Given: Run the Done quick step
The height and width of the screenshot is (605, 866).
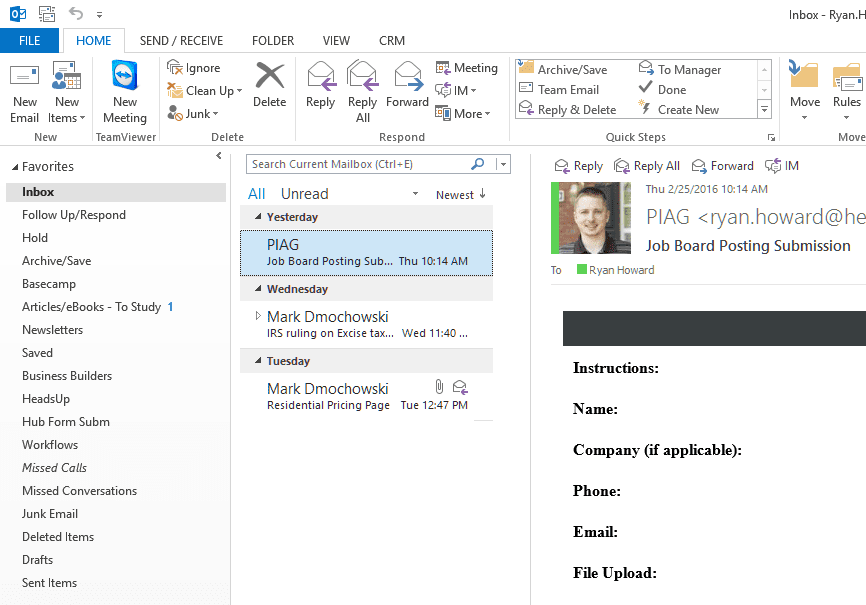Looking at the screenshot, I should tap(662, 90).
